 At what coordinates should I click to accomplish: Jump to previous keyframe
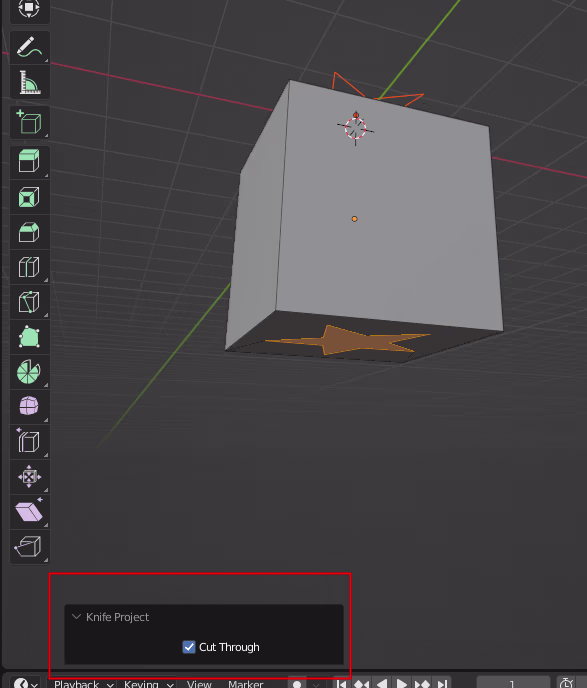(361, 684)
